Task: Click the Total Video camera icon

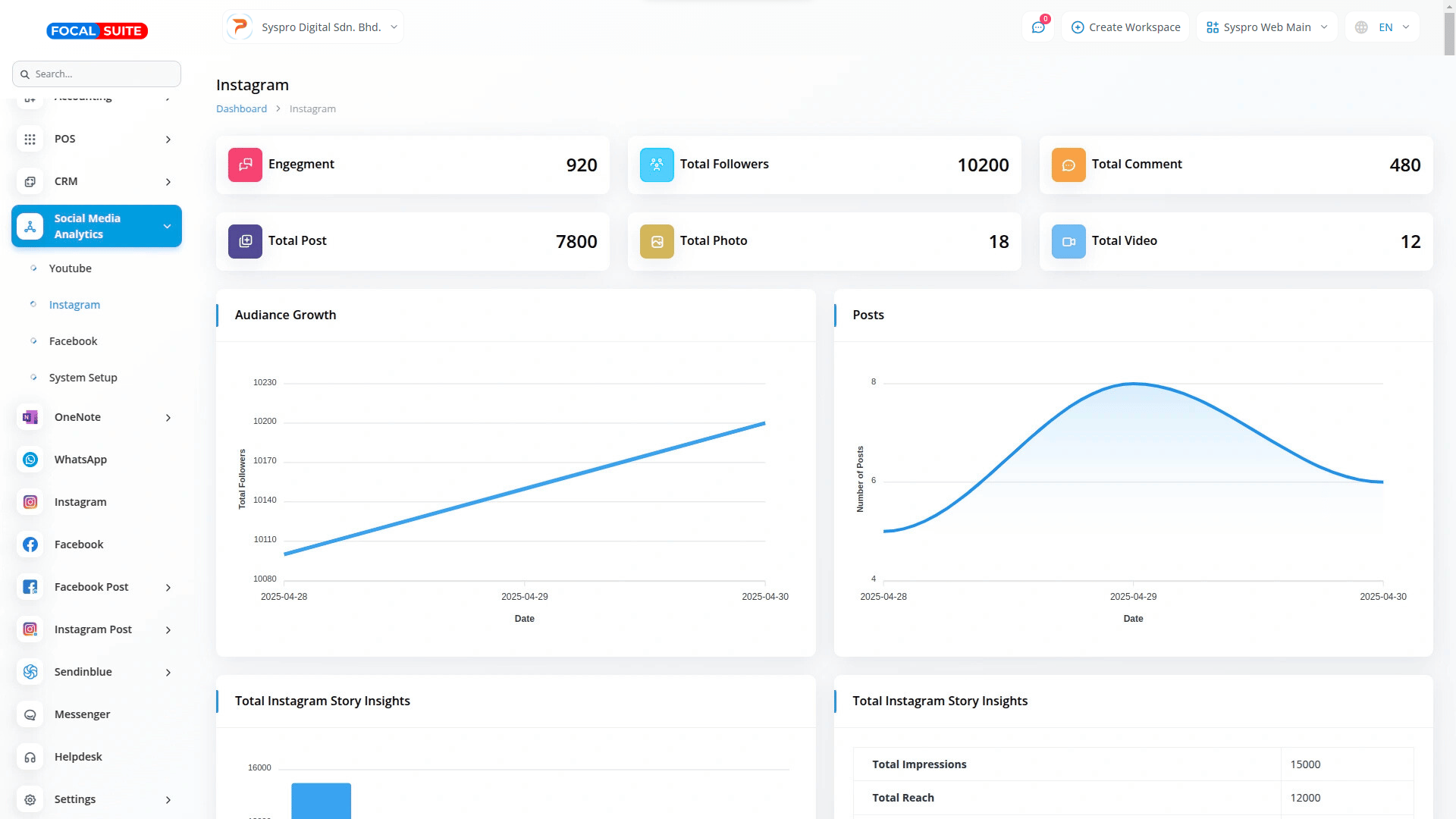Action: point(1068,241)
